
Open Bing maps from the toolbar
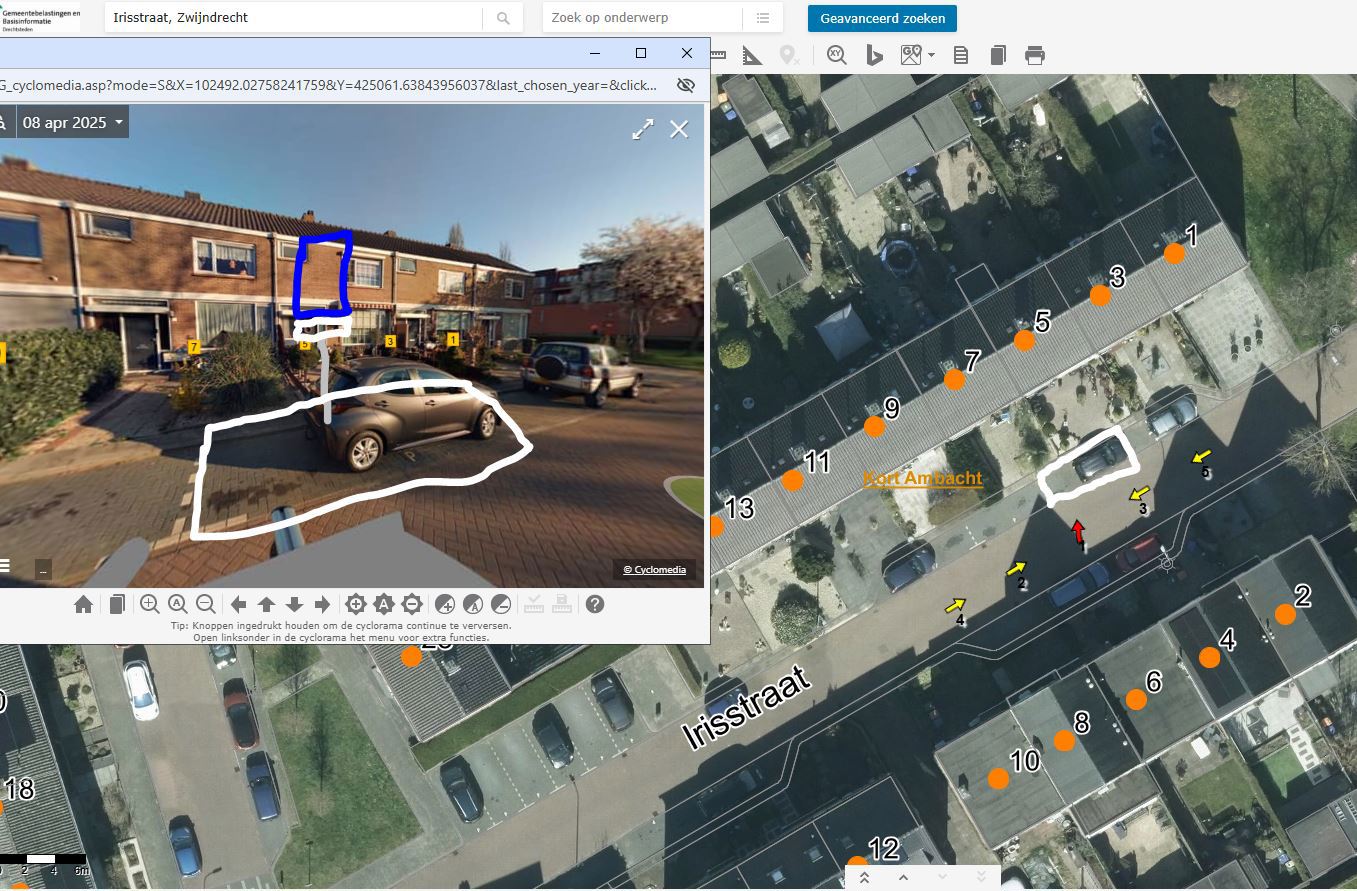[874, 56]
